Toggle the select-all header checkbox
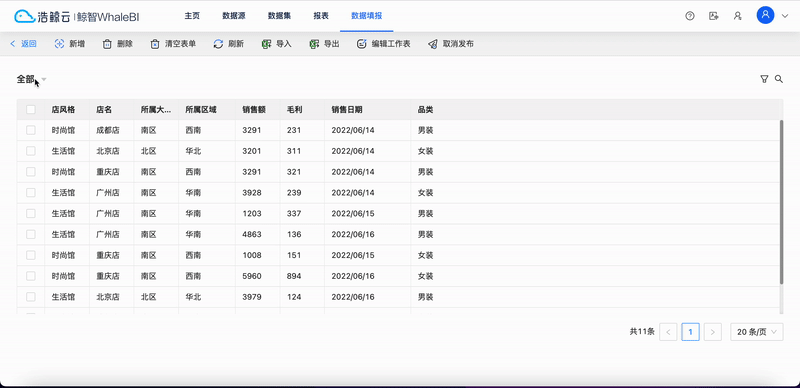The image size is (800, 388). (x=31, y=109)
